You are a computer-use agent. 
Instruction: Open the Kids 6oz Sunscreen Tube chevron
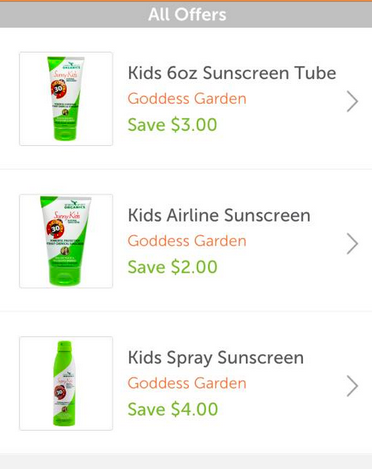click(352, 101)
